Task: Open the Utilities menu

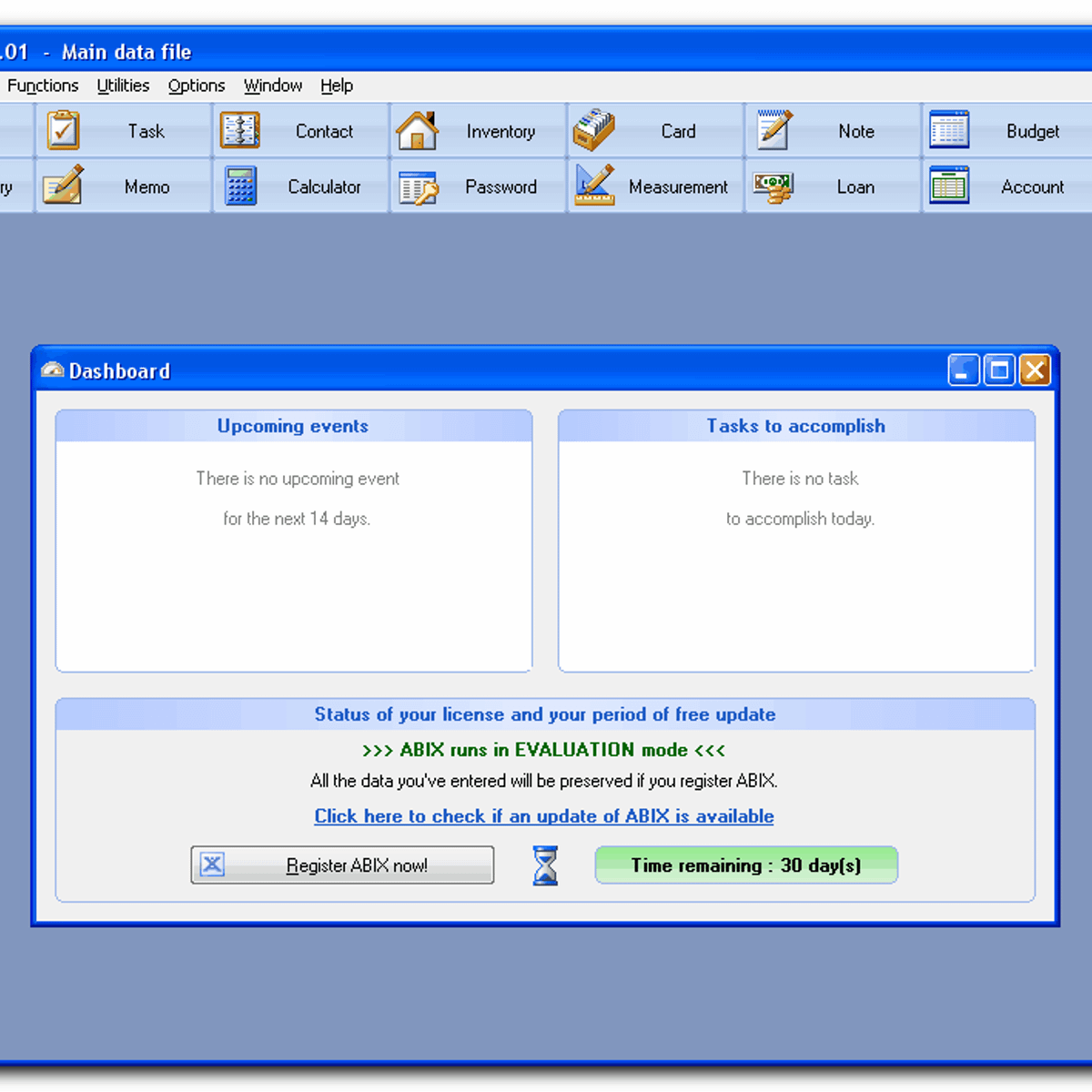Action: [x=123, y=86]
